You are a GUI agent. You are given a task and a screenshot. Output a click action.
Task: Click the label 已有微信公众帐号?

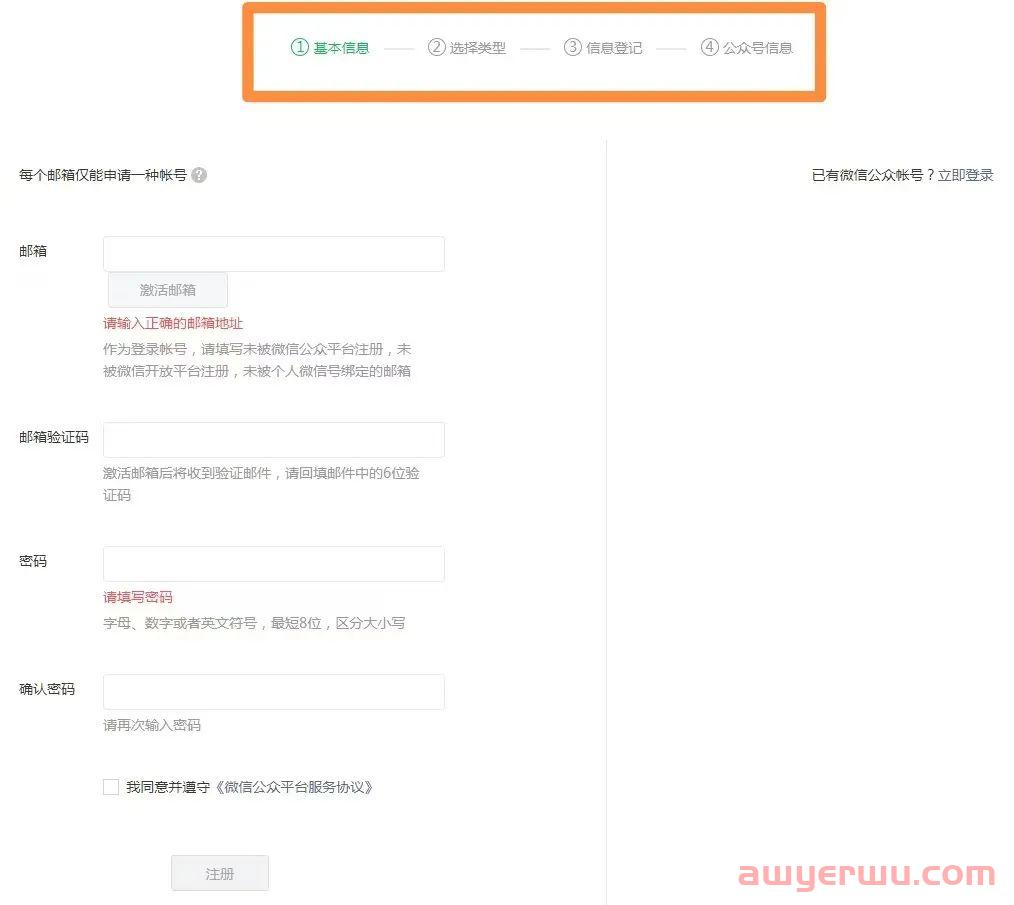[x=874, y=175]
